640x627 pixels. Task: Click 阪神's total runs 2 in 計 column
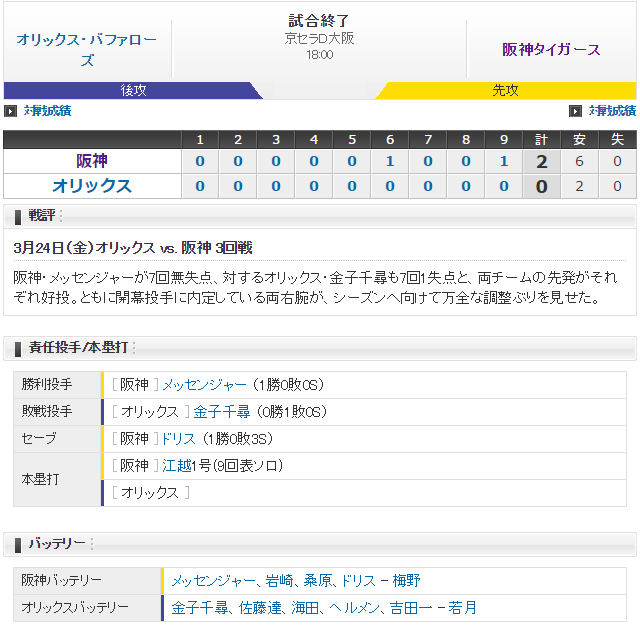point(542,162)
